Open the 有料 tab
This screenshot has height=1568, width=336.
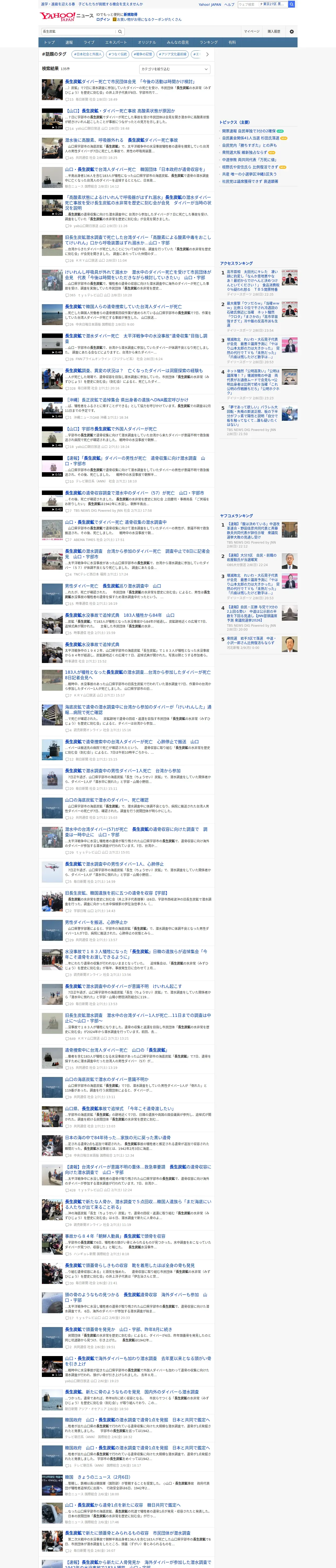pyautogui.click(x=232, y=43)
